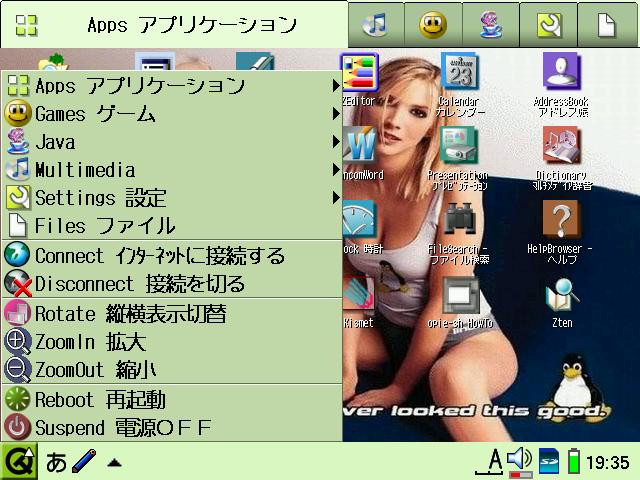This screenshot has width=640, height=480.
Task: Click the battery status icon
Action: coord(574,461)
